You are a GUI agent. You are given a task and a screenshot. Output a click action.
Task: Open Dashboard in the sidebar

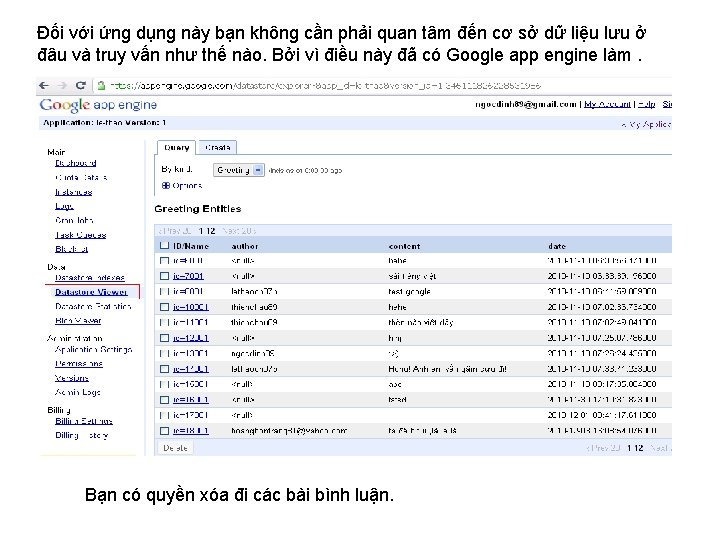76,163
